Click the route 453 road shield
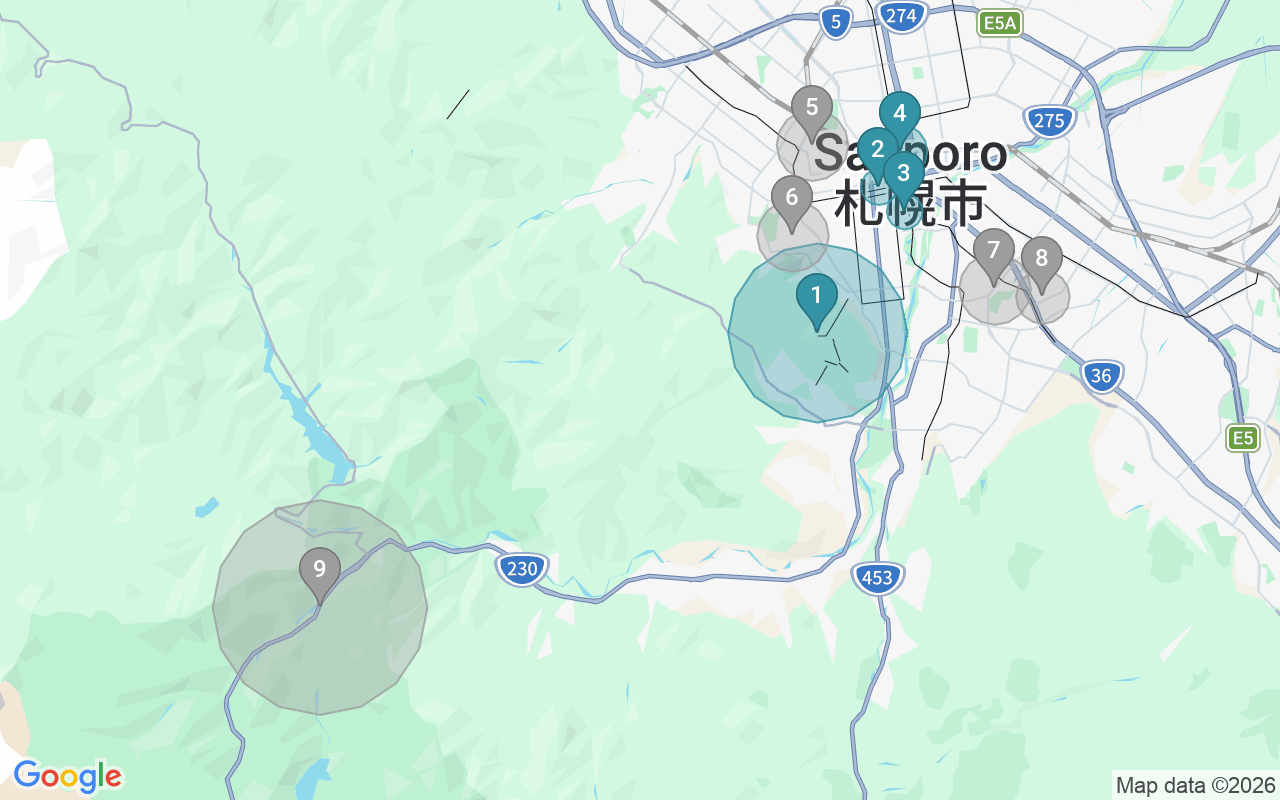Screen dimensions: 1280x800 (878, 577)
